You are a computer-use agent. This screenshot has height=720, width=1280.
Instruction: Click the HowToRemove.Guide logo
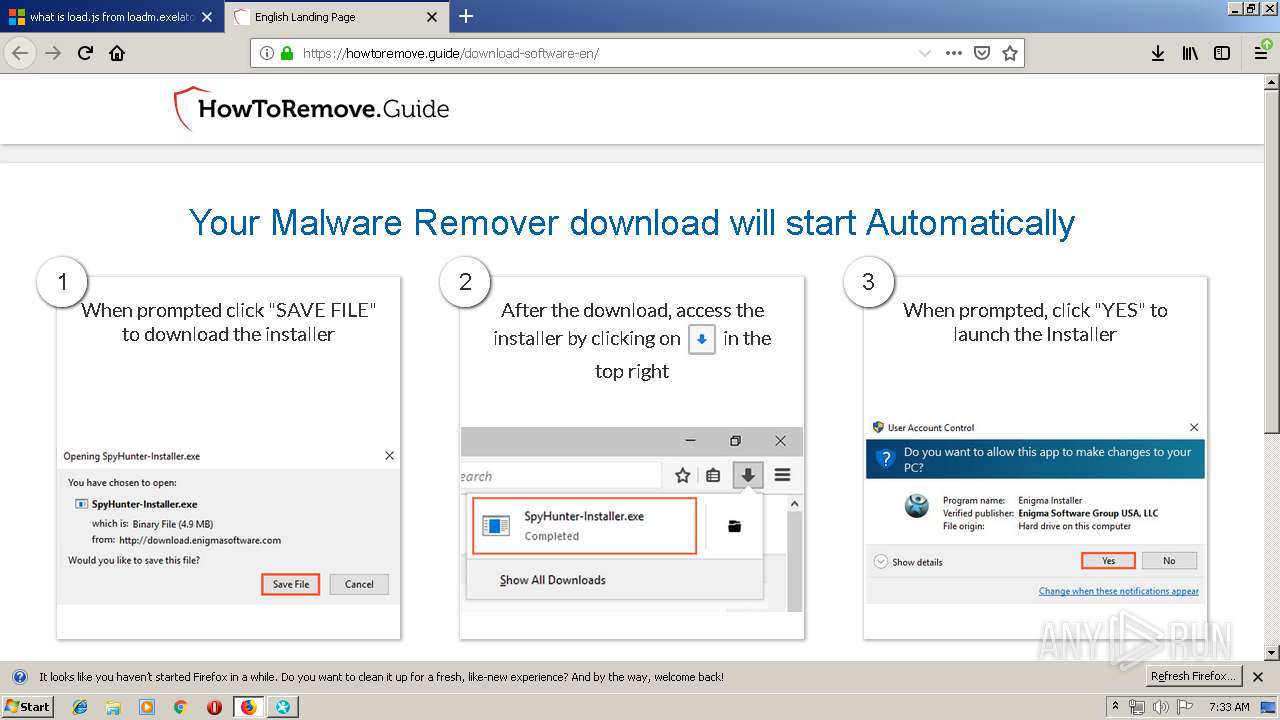pos(311,109)
